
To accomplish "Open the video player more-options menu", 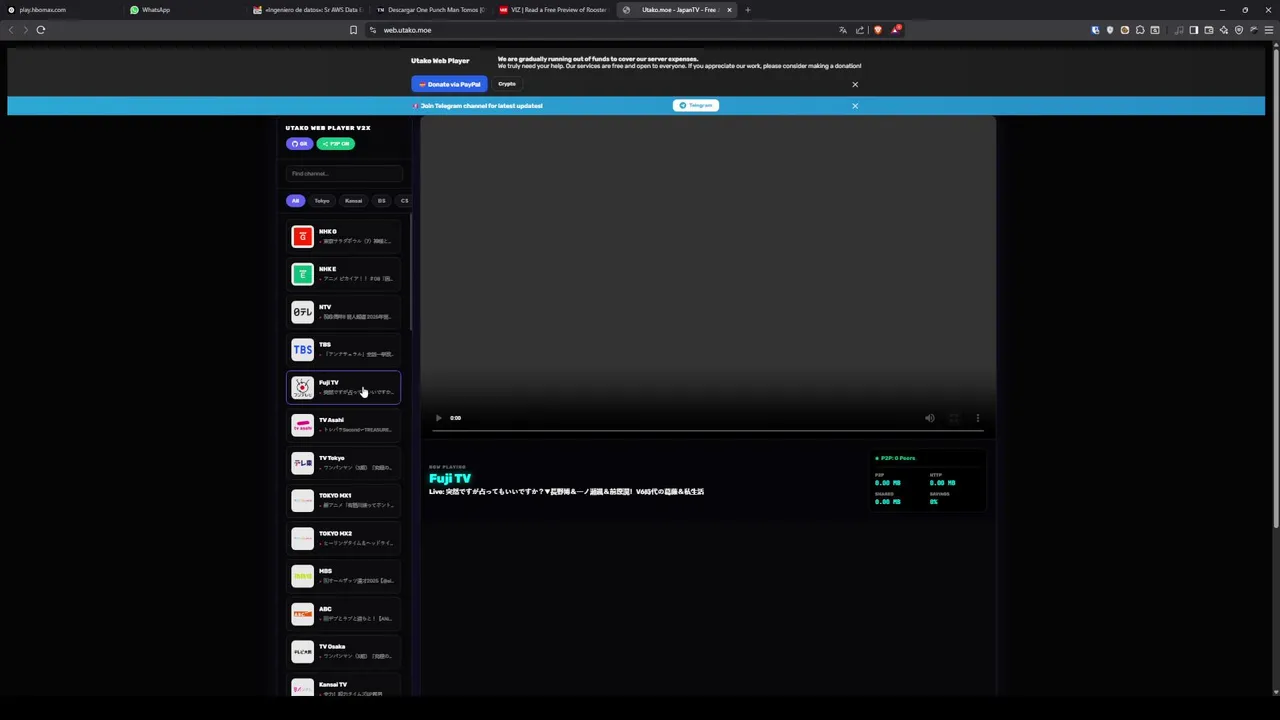I will (977, 418).
